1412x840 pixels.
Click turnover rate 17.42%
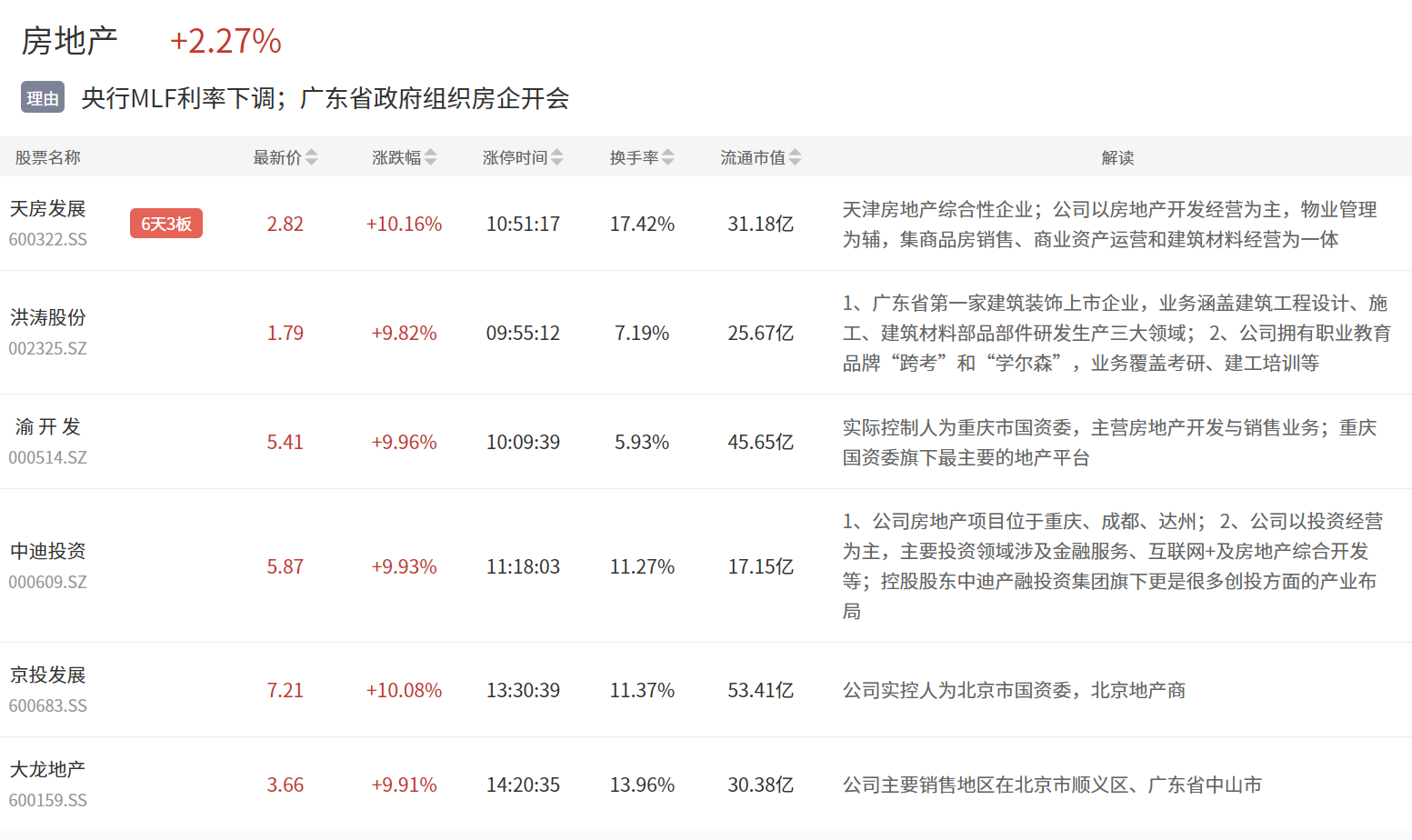(642, 224)
